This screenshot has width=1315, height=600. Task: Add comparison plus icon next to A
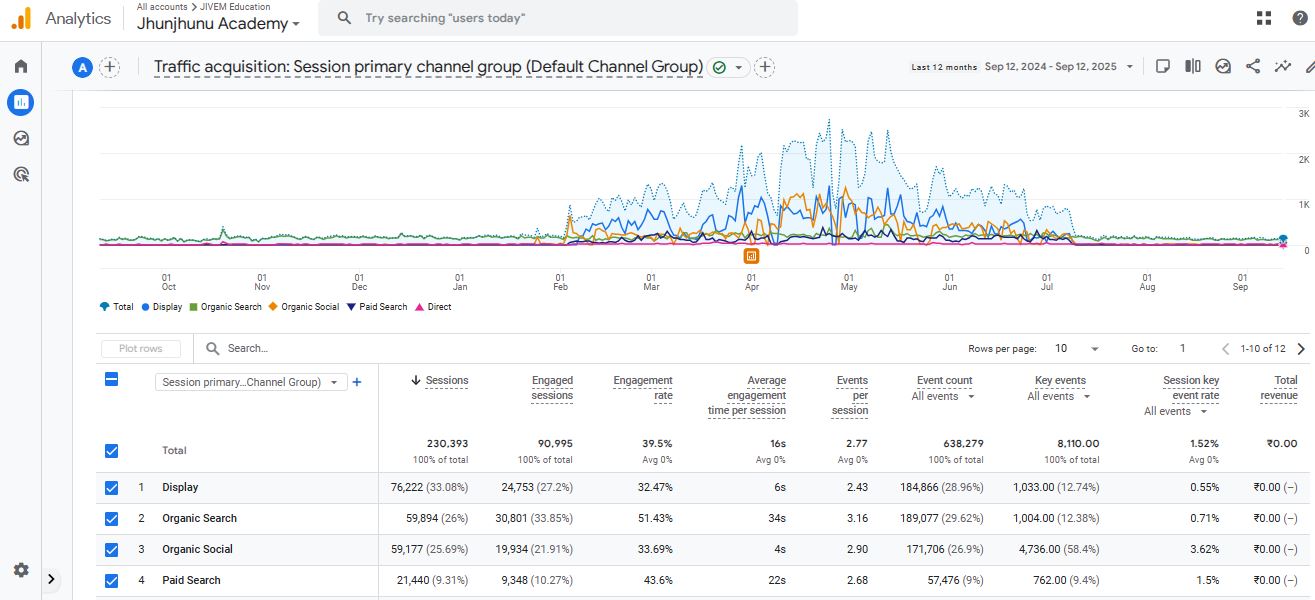pos(109,67)
